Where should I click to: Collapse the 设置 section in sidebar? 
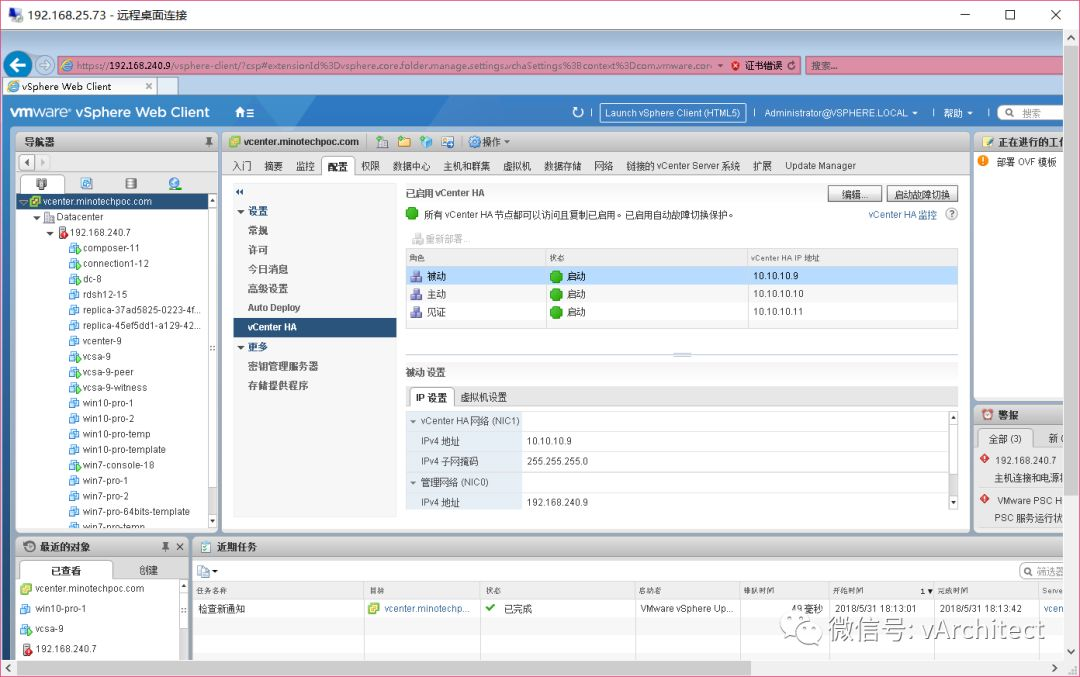(x=240, y=211)
